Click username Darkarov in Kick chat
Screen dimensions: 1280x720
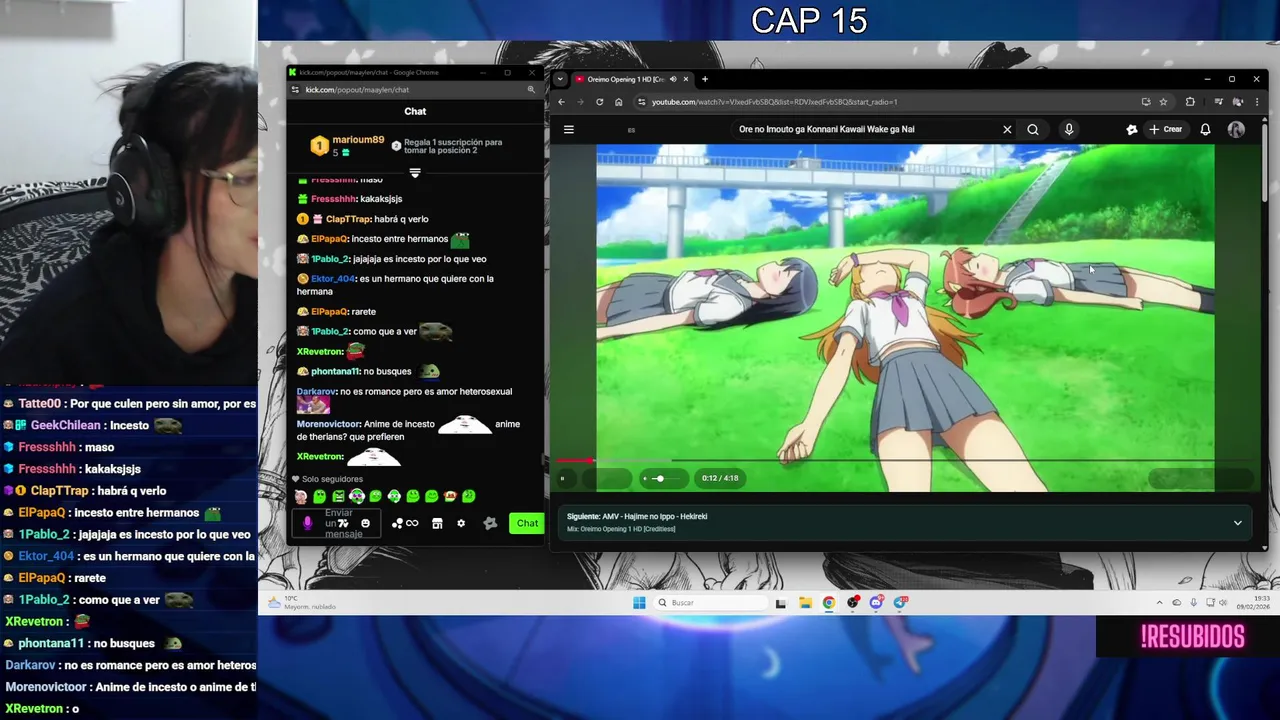pos(316,392)
